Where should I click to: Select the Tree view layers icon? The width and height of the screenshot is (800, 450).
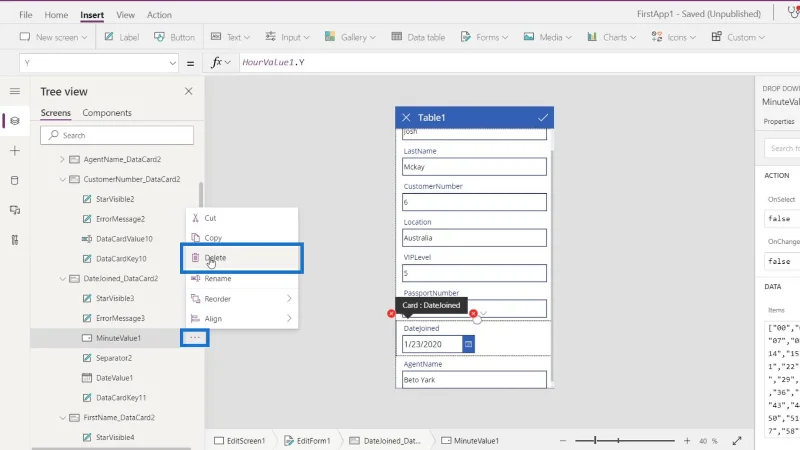point(15,121)
